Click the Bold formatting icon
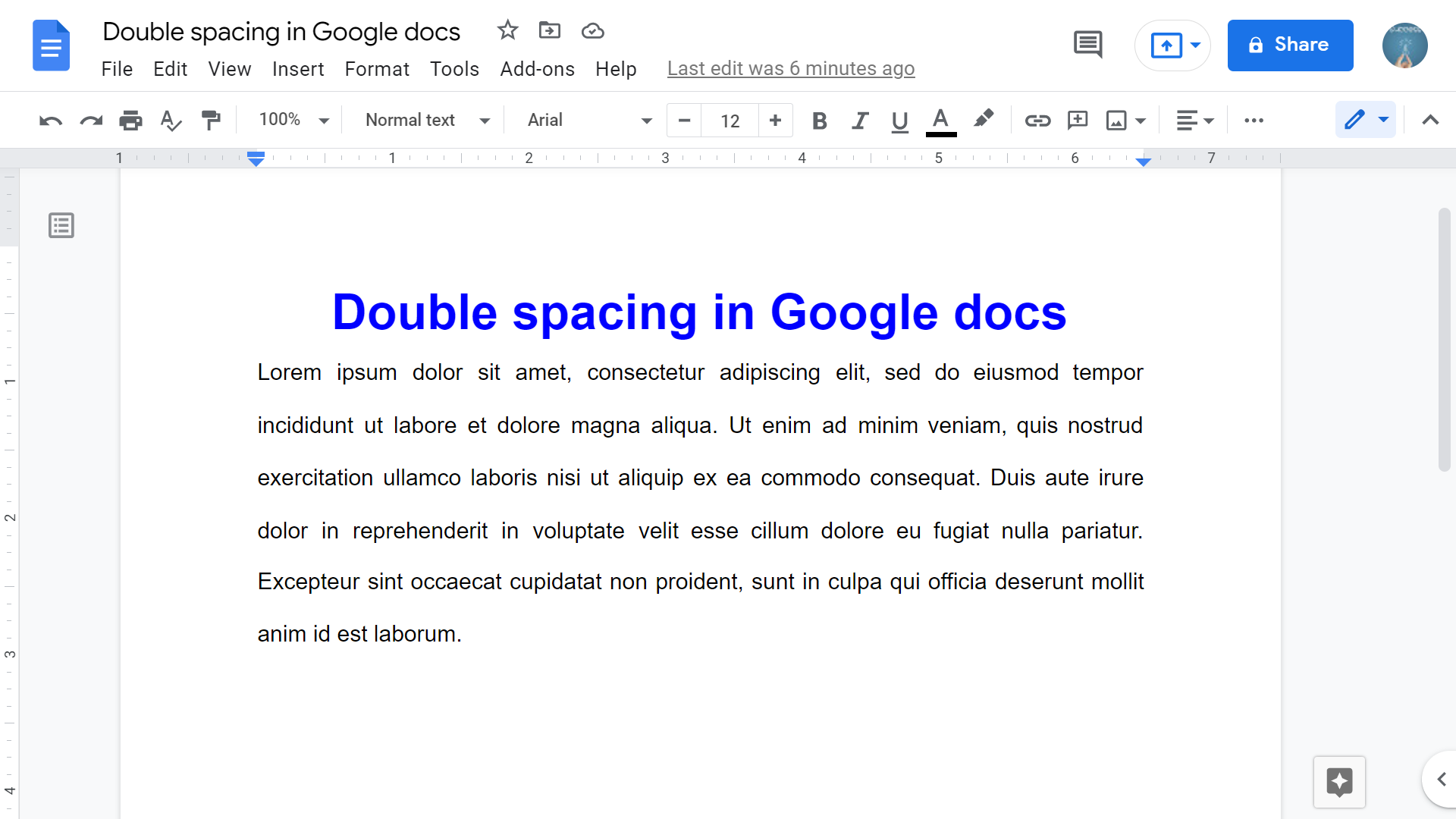Viewport: 1456px width, 819px height. [818, 120]
